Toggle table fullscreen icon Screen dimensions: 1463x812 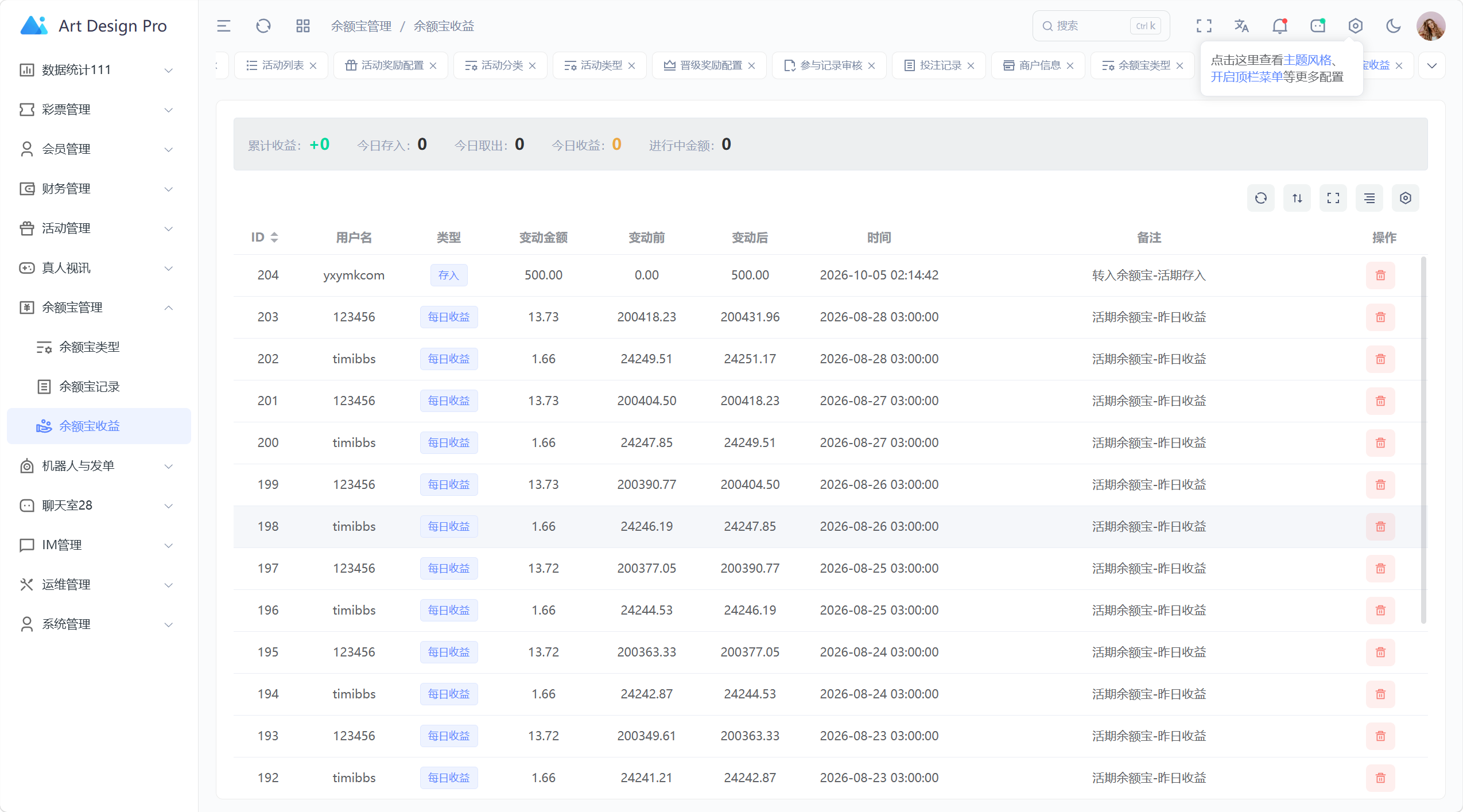(x=1333, y=198)
